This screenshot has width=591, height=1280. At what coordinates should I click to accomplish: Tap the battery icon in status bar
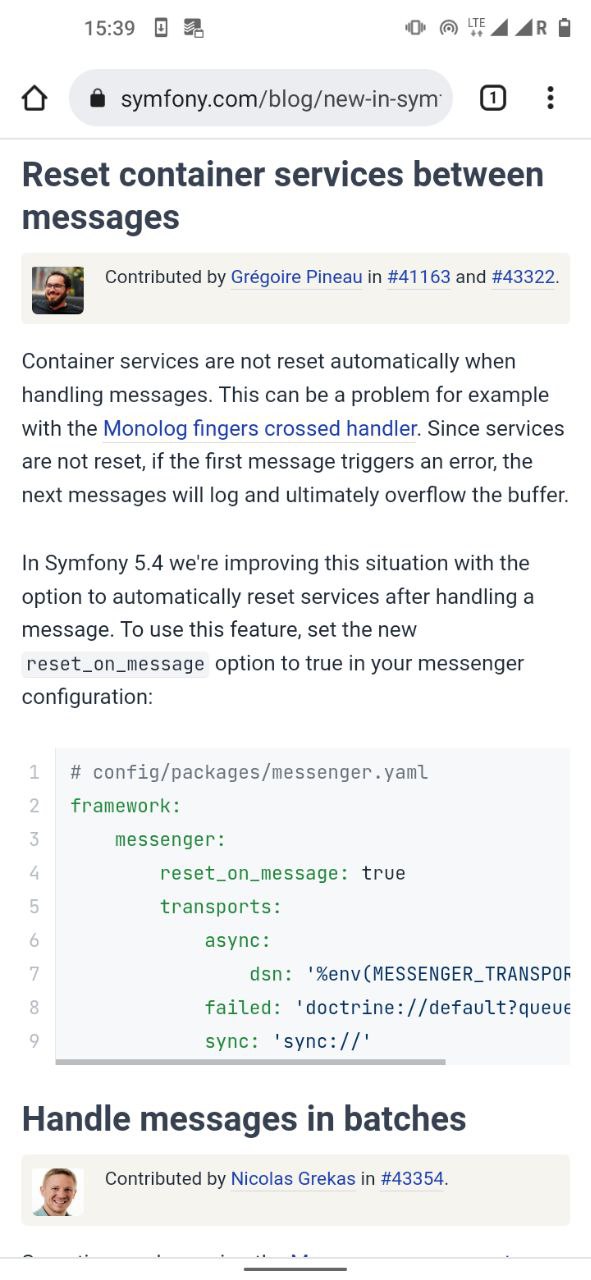565,28
